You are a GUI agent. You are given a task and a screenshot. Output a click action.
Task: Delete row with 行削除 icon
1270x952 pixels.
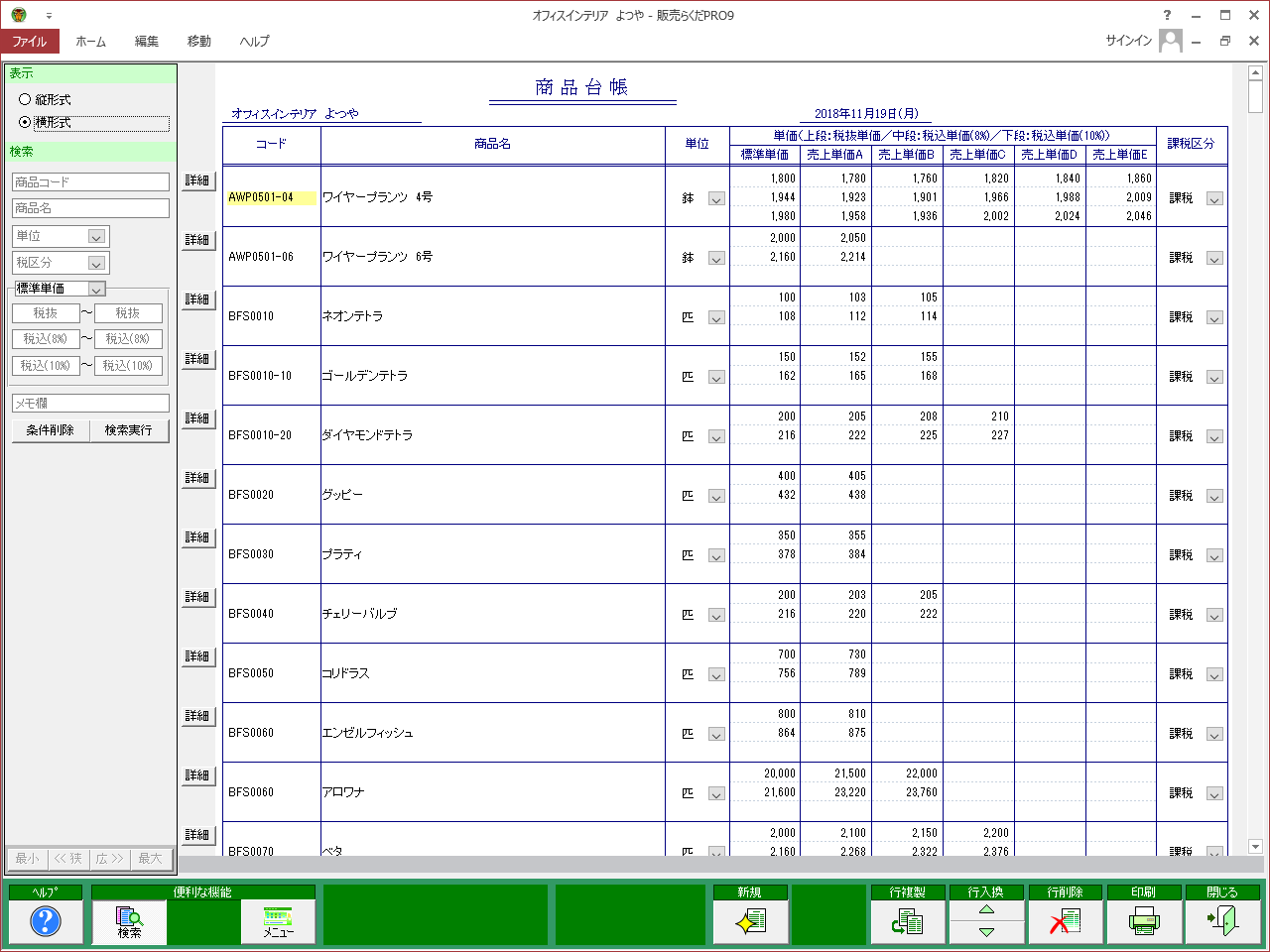(1065, 922)
